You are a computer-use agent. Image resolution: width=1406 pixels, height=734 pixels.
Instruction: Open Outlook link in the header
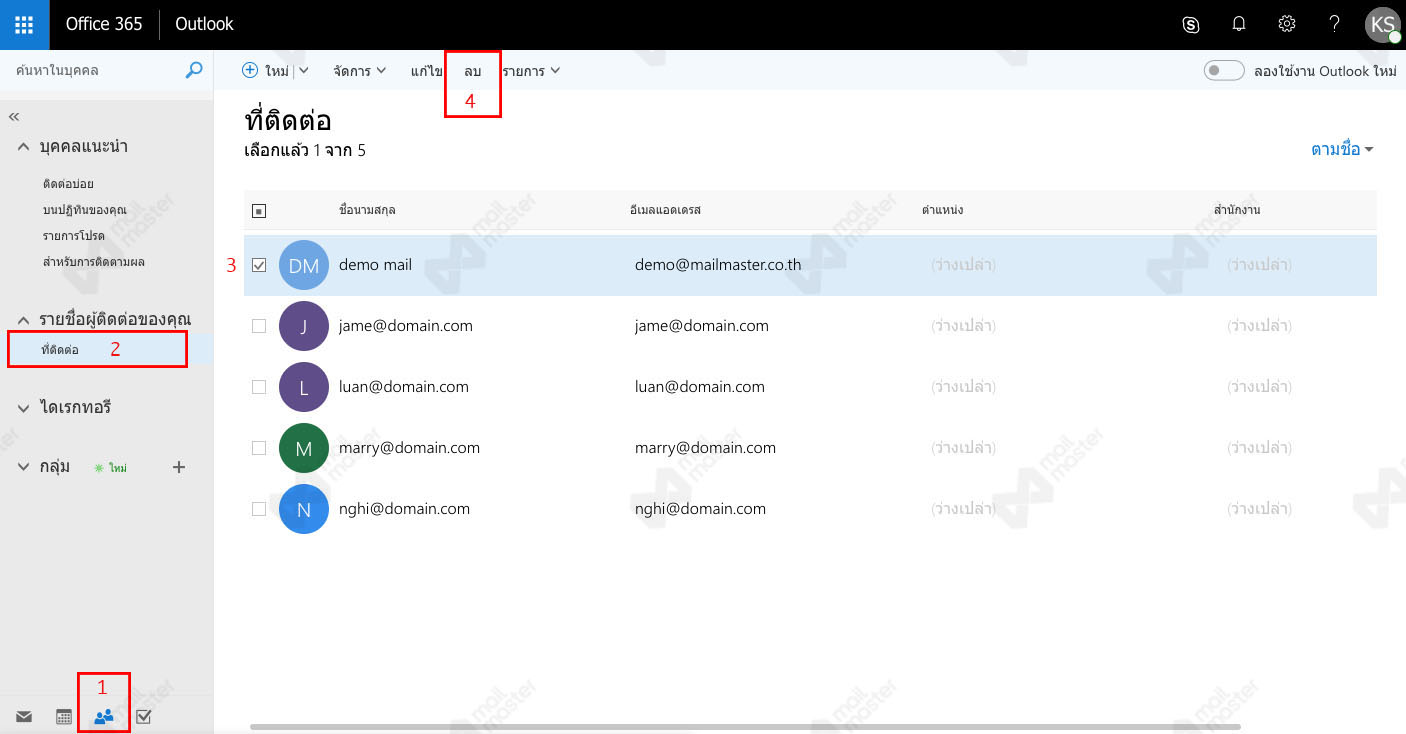point(204,24)
